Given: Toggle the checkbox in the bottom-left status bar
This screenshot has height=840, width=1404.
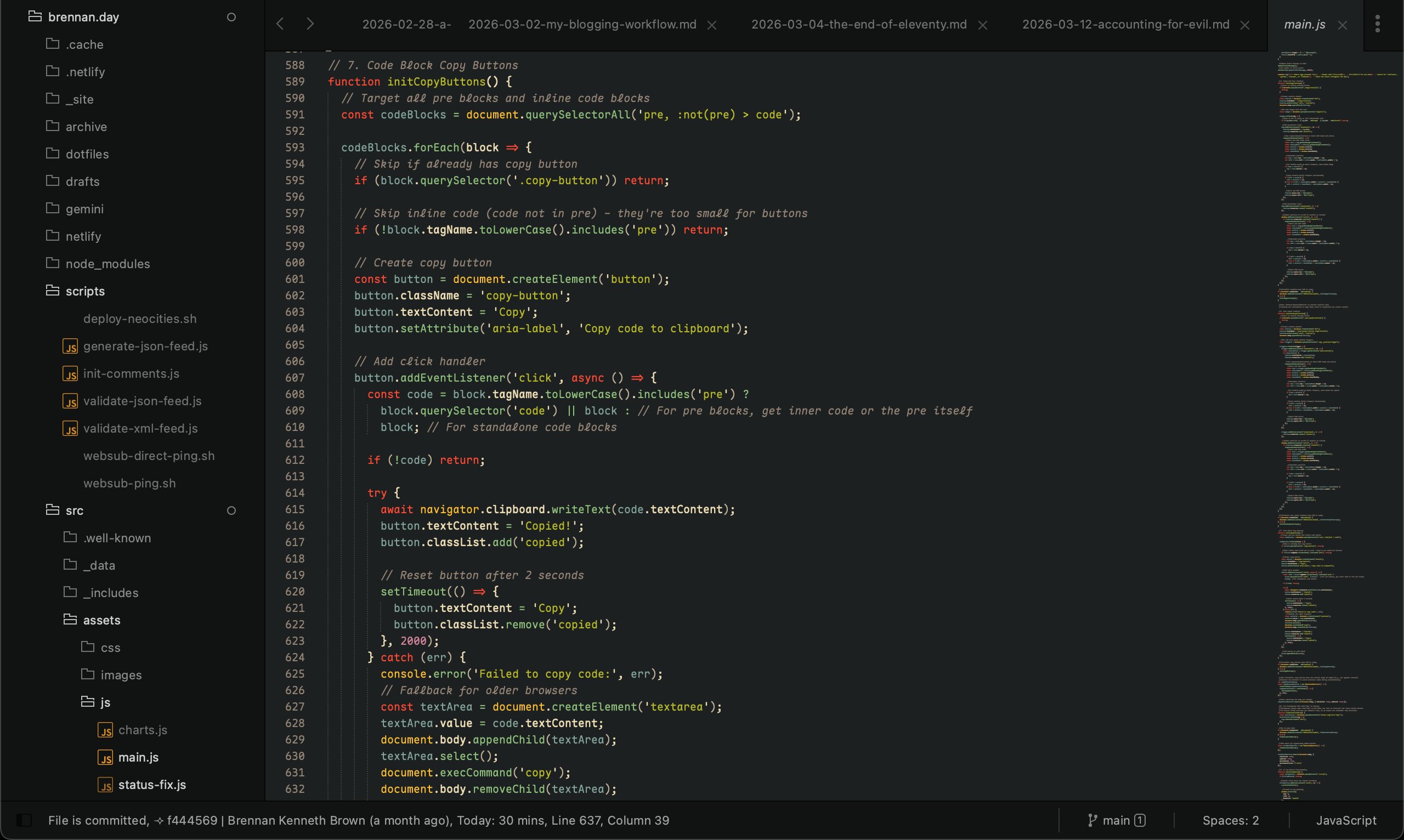Looking at the screenshot, I should coord(25,820).
